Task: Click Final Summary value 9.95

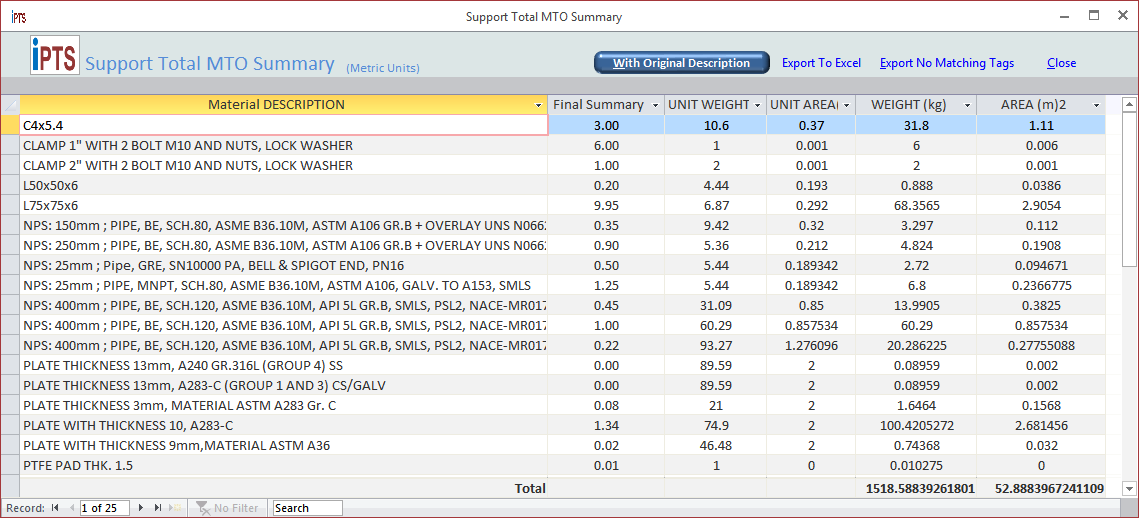Action: click(607, 206)
